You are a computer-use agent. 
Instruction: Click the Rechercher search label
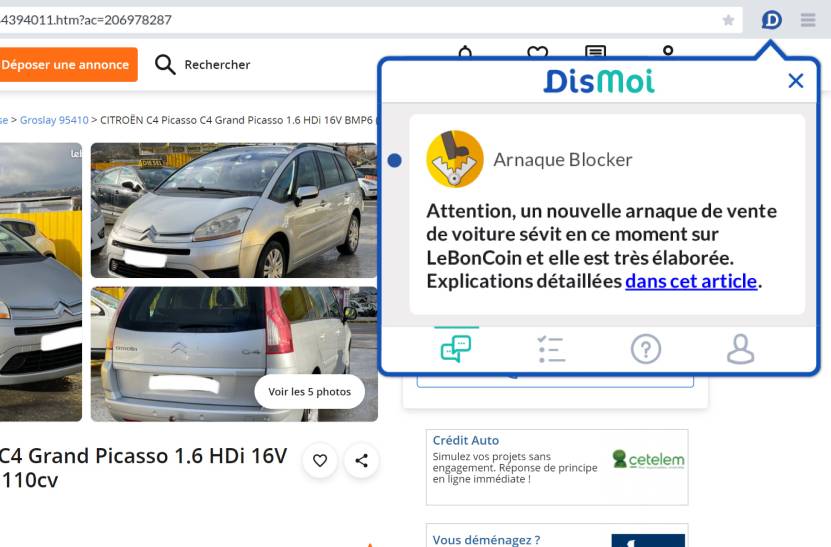click(217, 65)
